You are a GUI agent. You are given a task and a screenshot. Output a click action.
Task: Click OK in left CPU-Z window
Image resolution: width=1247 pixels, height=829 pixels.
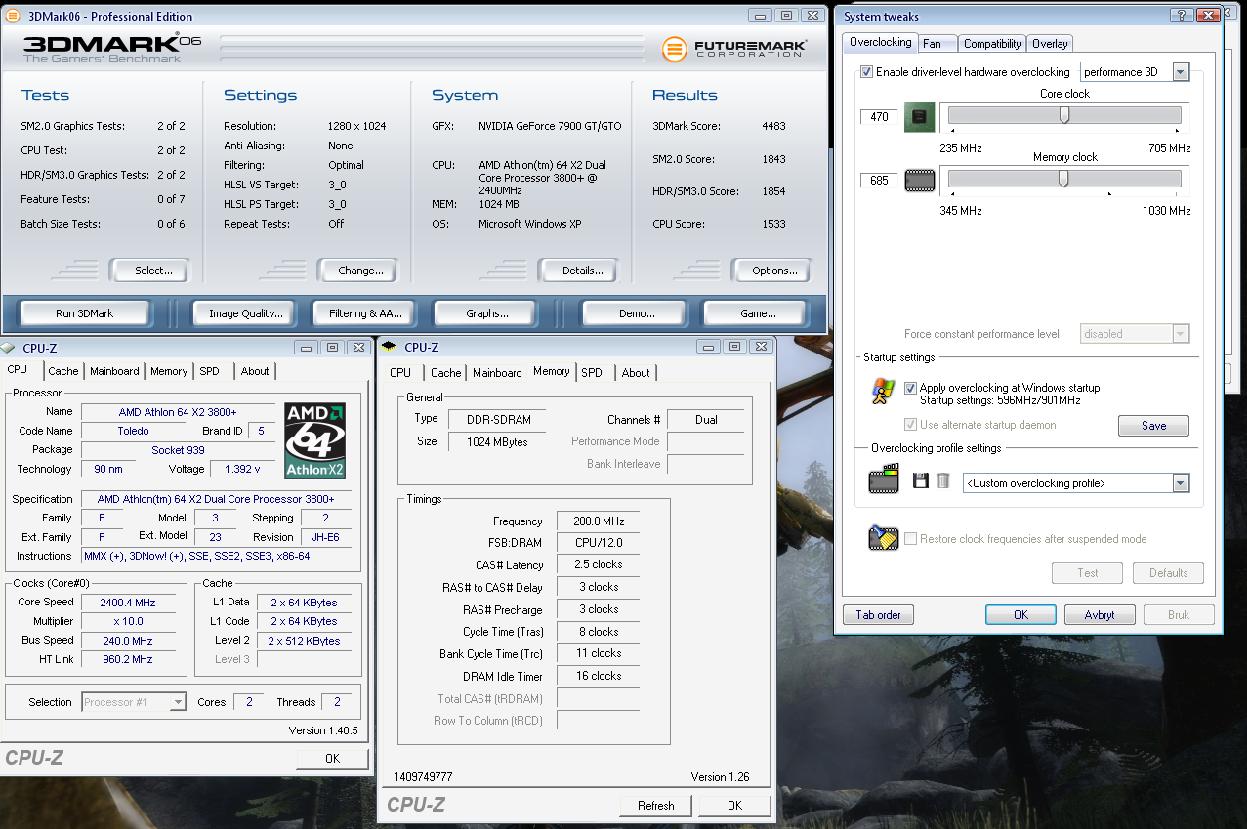tap(332, 759)
